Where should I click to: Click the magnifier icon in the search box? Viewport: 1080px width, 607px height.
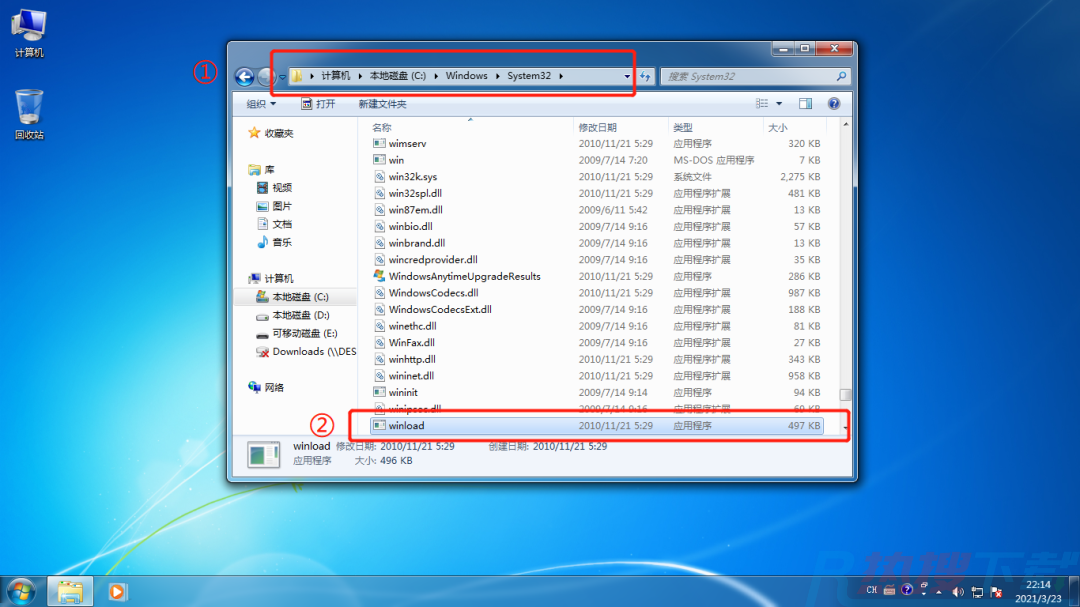click(841, 76)
